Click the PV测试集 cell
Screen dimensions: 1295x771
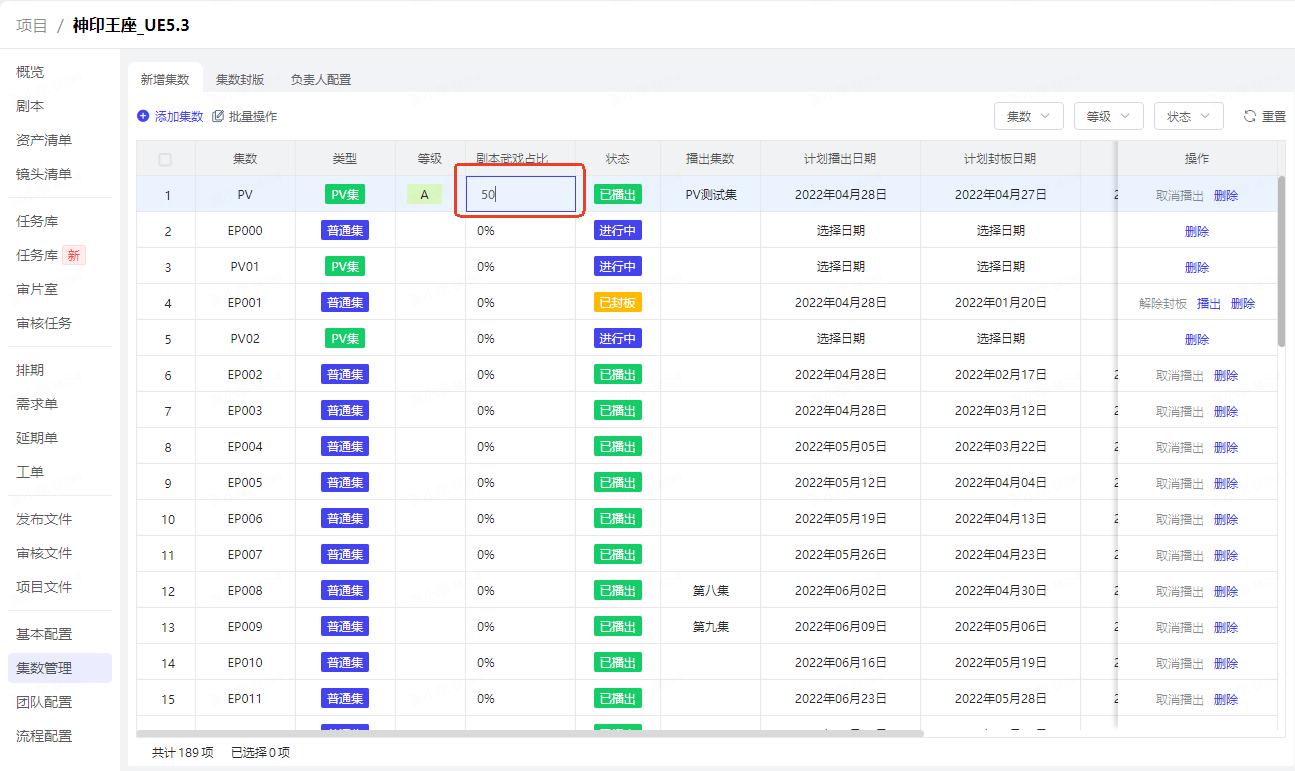[x=711, y=195]
